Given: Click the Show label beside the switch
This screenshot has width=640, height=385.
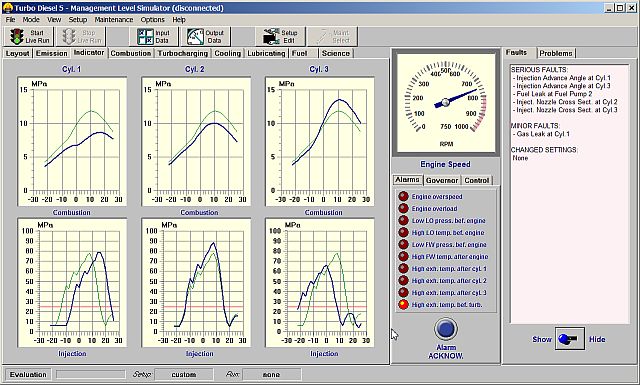Looking at the screenshot, I should coord(542,339).
